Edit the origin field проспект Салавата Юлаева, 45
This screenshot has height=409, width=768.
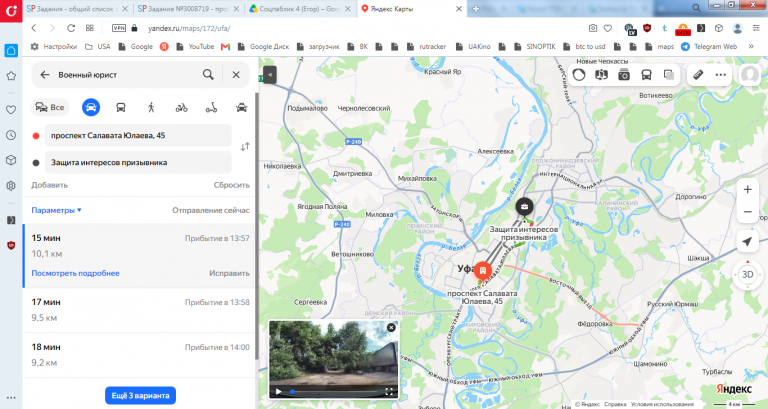click(x=138, y=135)
